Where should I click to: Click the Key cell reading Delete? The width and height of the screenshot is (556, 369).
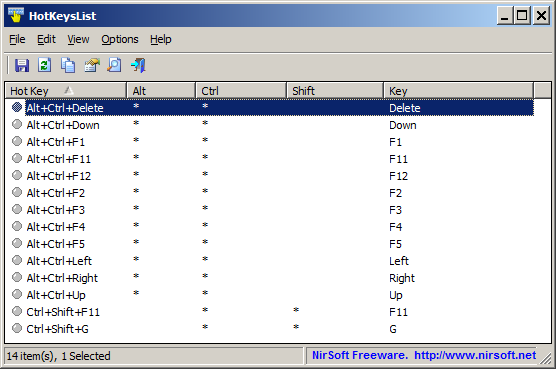point(405,108)
